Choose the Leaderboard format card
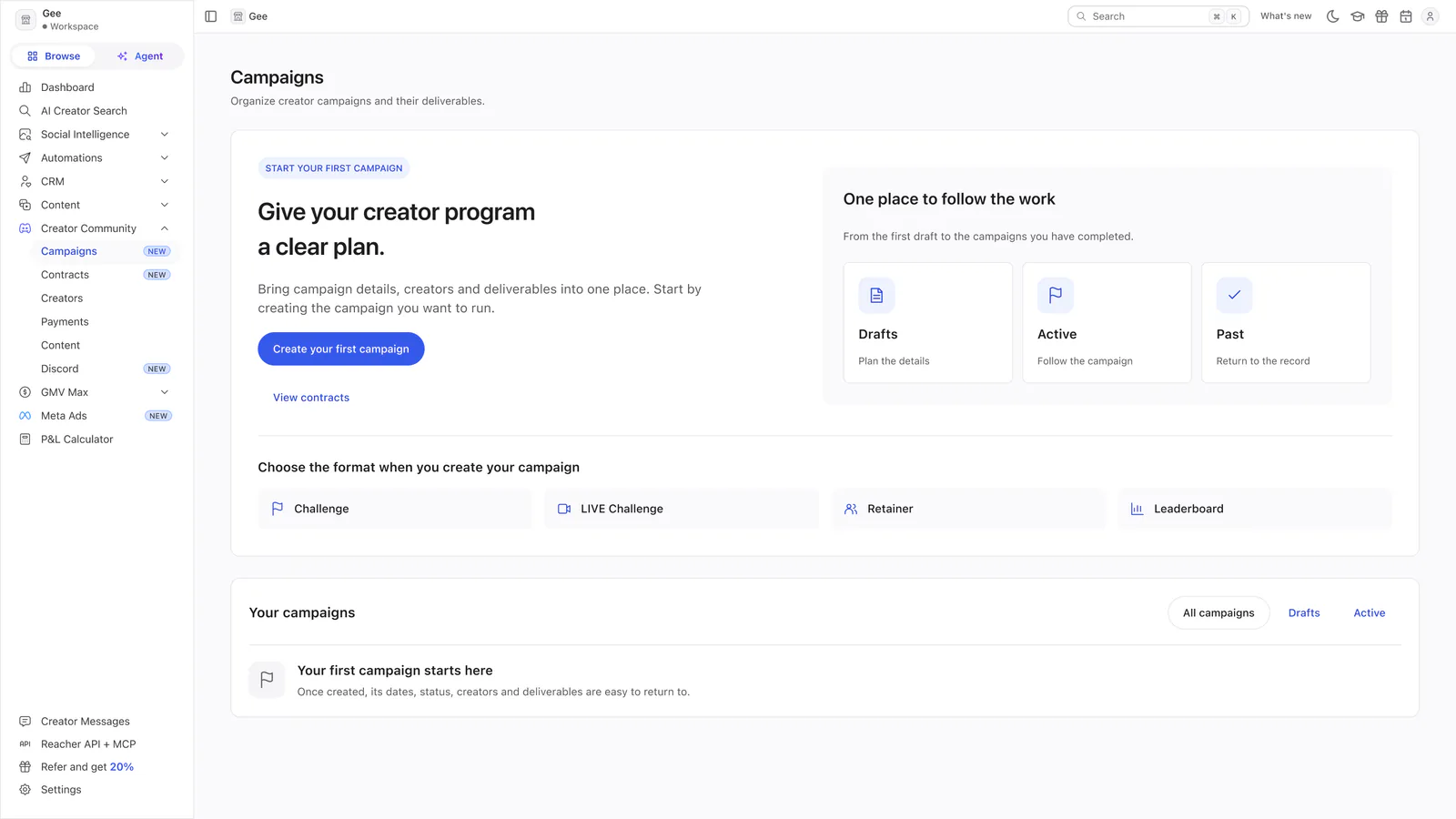This screenshot has height=819, width=1456. coord(1255,509)
